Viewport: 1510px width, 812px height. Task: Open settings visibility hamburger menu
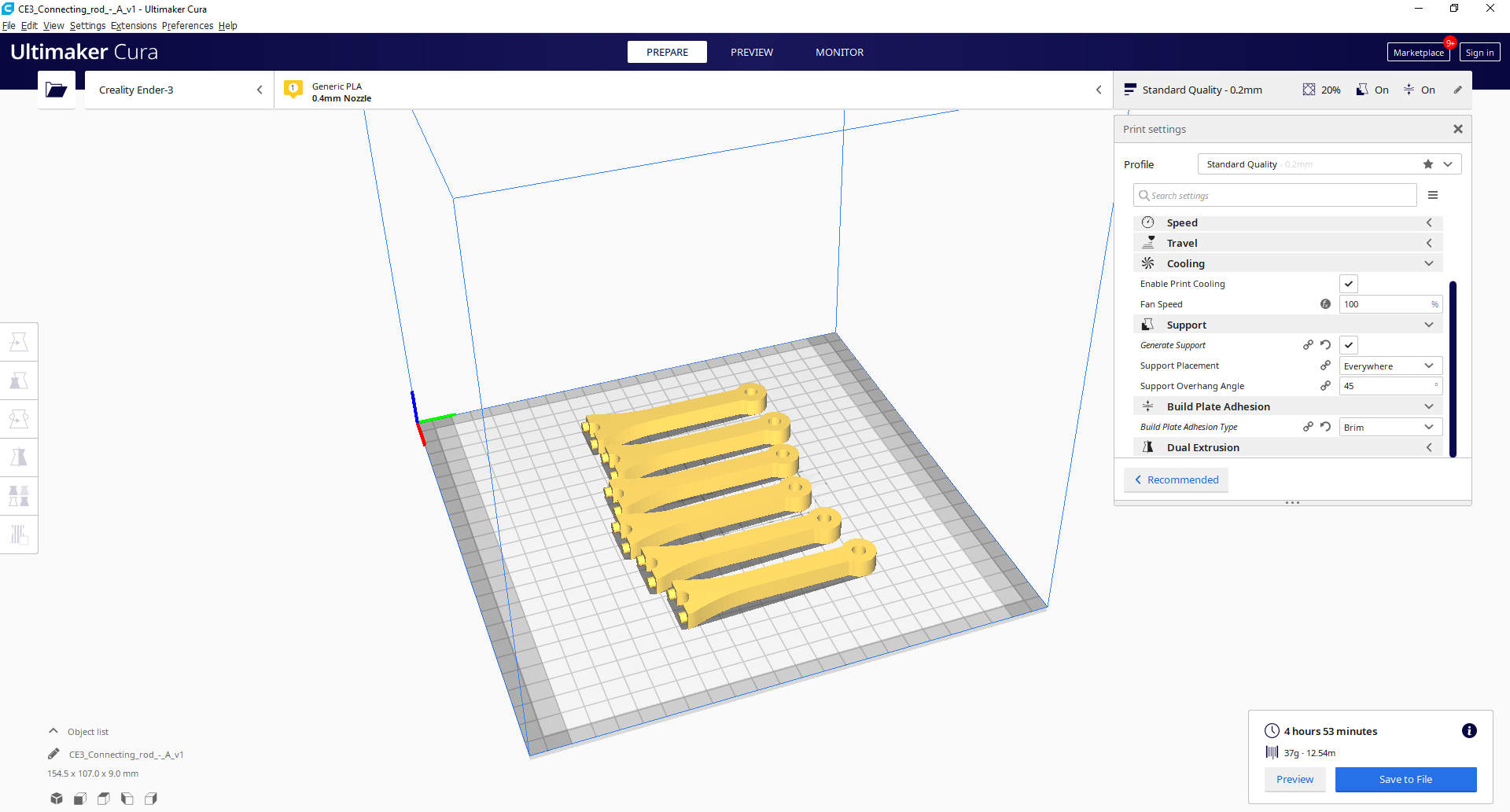pyautogui.click(x=1433, y=195)
